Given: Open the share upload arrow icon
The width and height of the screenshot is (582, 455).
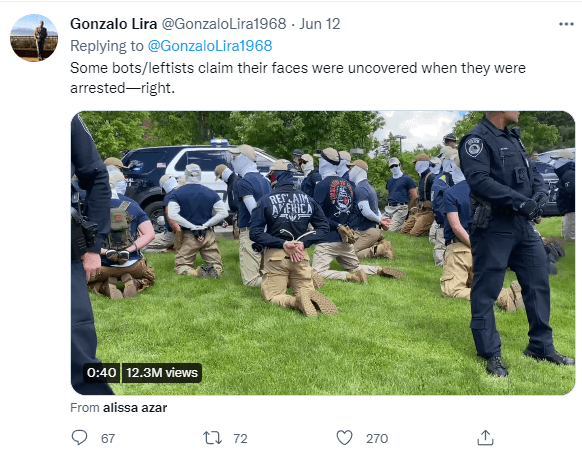Looking at the screenshot, I should tap(485, 438).
